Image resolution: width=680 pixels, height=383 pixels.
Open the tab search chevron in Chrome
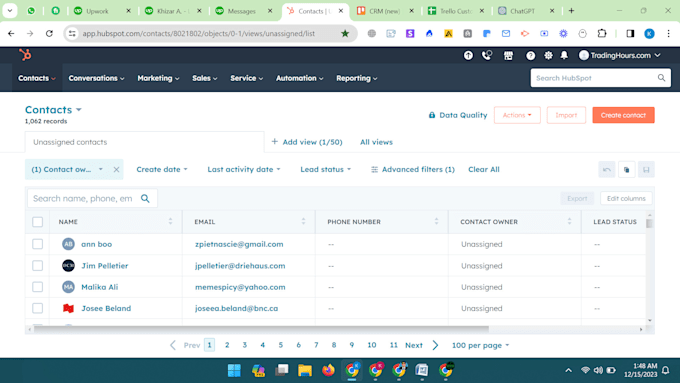click(x=10, y=11)
